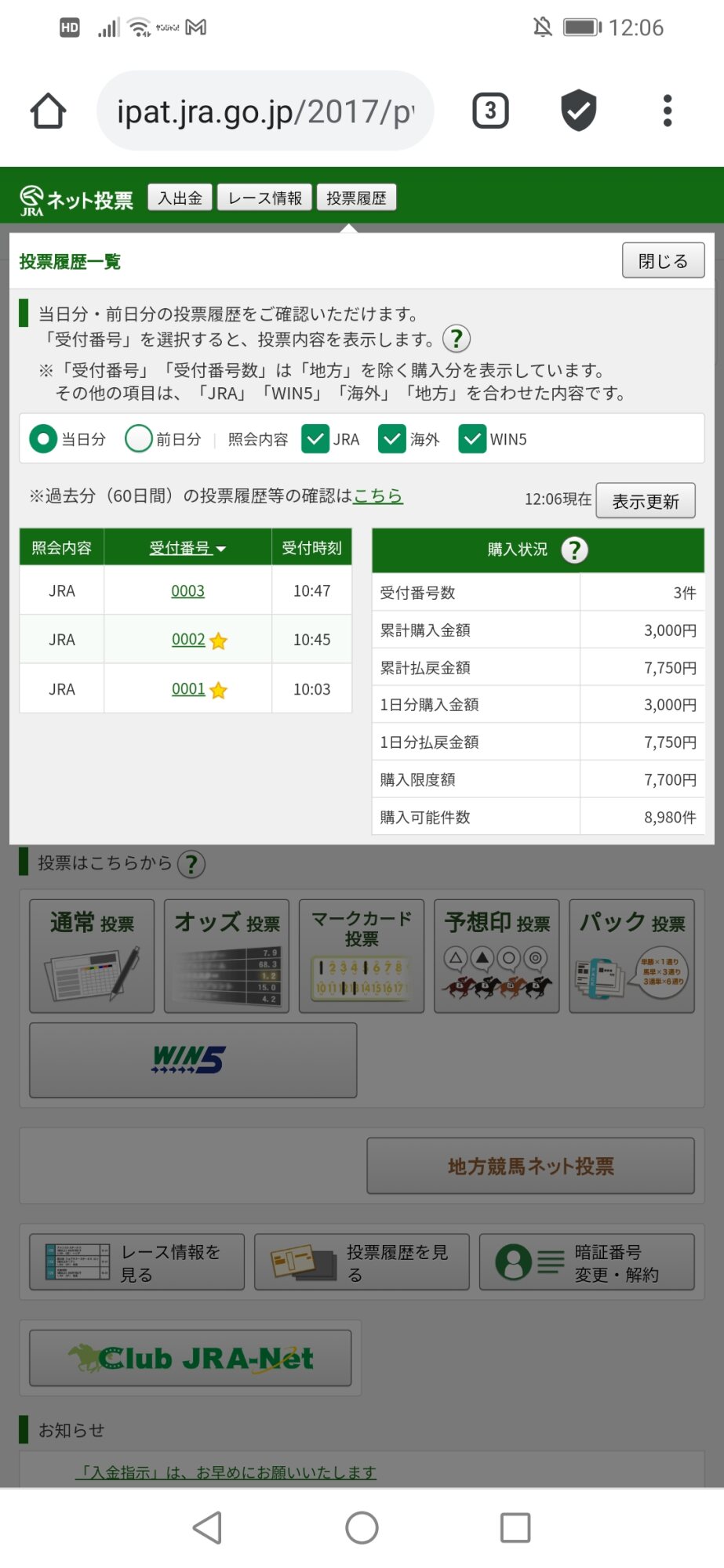This screenshot has width=724, height=1568.
Task: Open the browser tab switcher showing 3
Action: (491, 111)
